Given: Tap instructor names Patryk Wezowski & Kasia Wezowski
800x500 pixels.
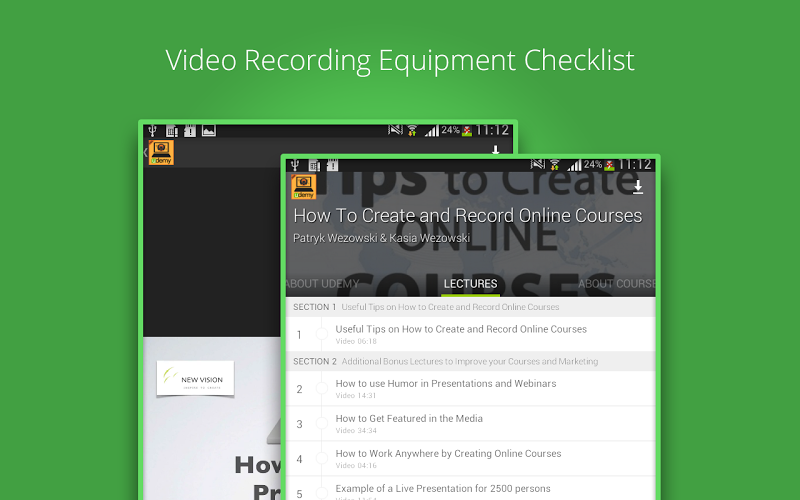Looking at the screenshot, I should tap(381, 238).
